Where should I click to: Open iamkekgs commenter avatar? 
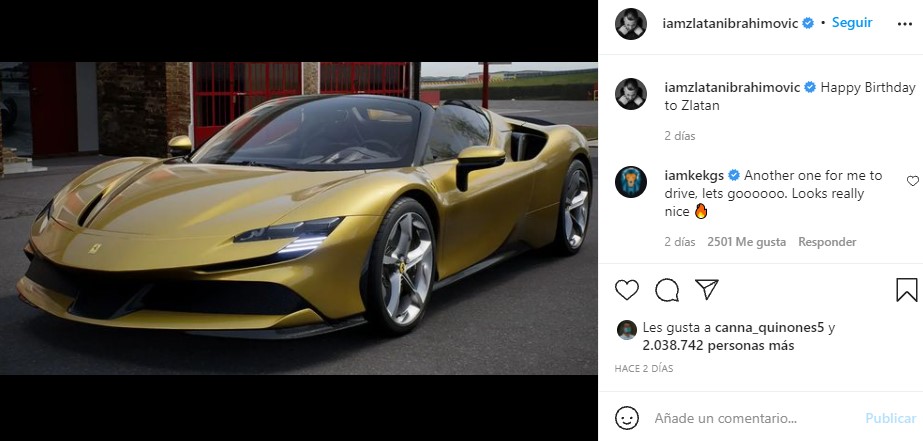coord(630,182)
